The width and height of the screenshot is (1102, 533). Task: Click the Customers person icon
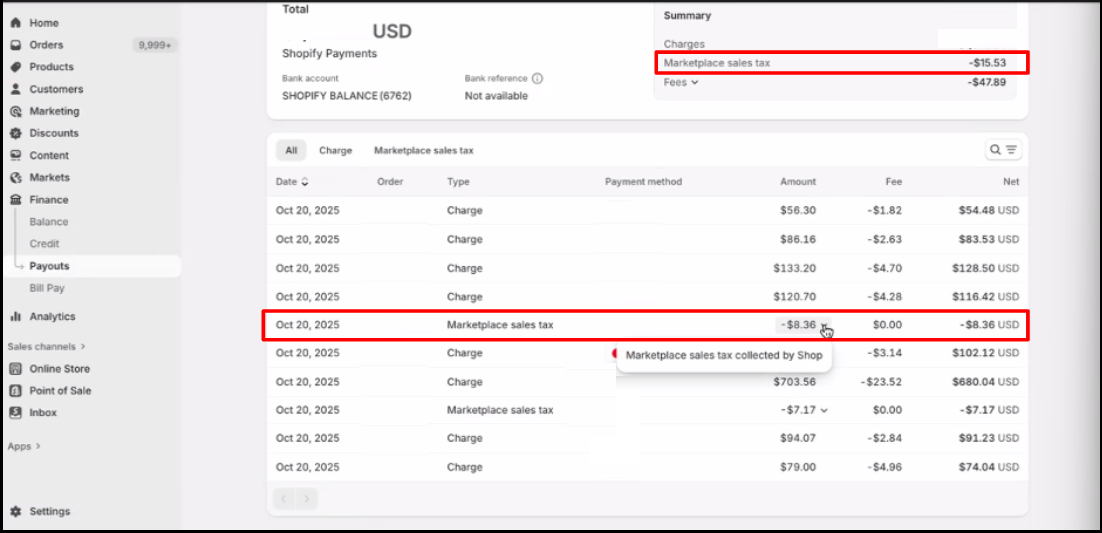pos(16,89)
